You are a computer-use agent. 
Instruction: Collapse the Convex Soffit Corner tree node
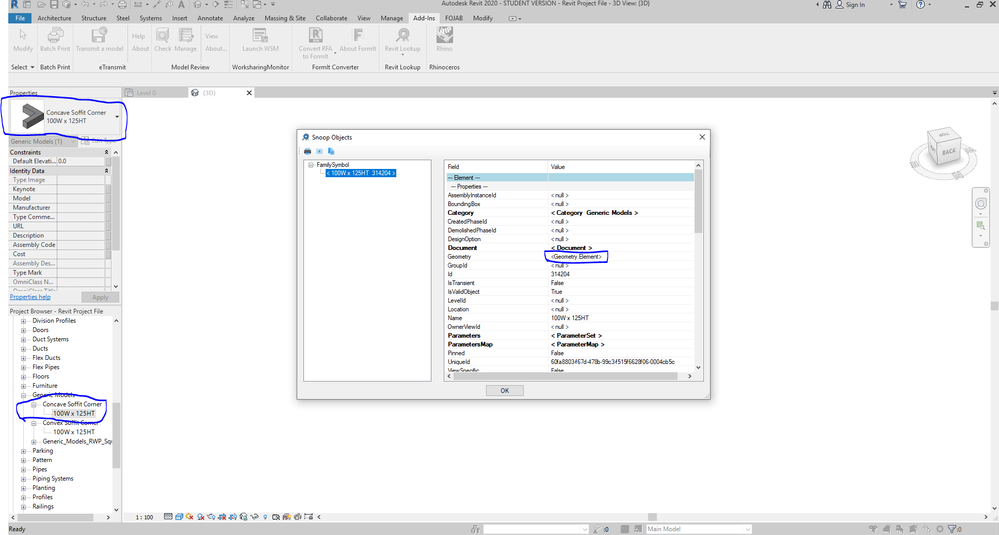(x=34, y=423)
